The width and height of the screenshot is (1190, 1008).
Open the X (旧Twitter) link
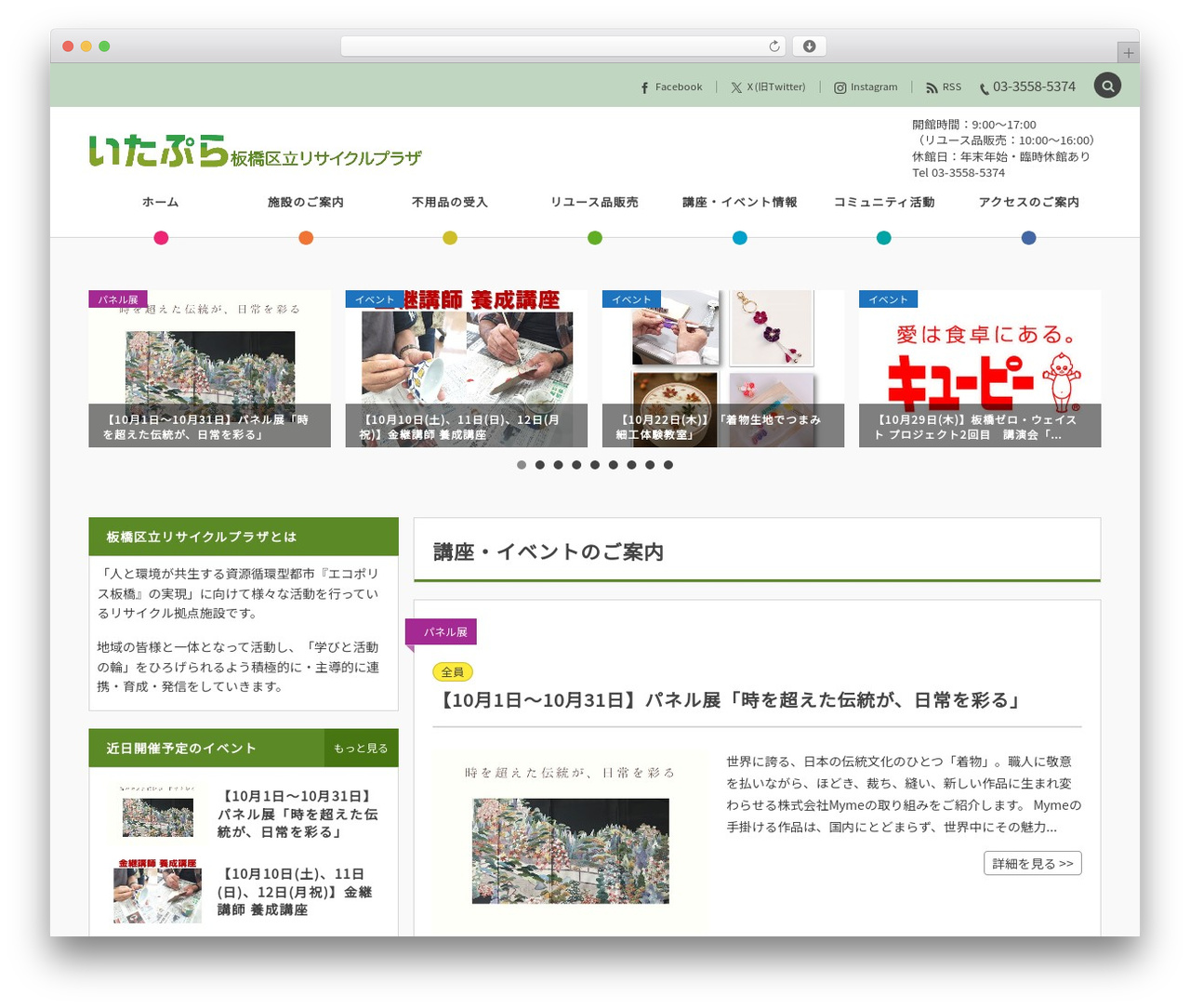tap(768, 86)
